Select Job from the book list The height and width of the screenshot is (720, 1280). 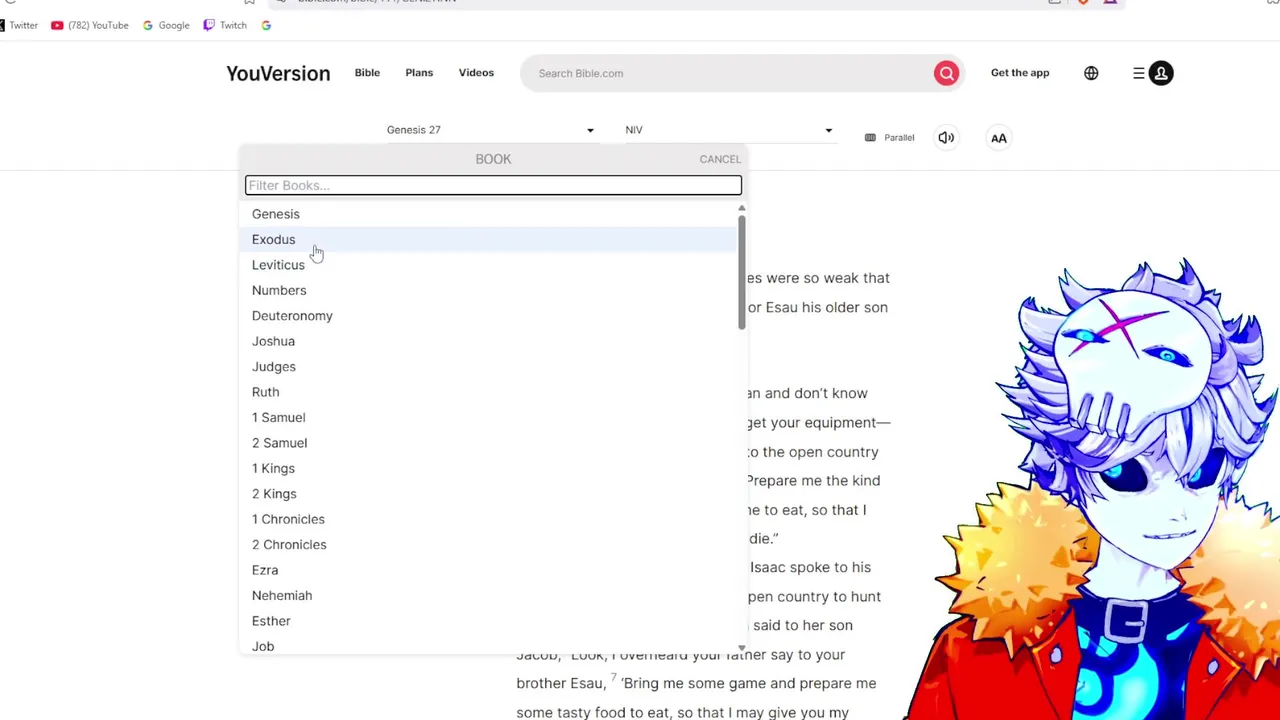(x=489, y=646)
